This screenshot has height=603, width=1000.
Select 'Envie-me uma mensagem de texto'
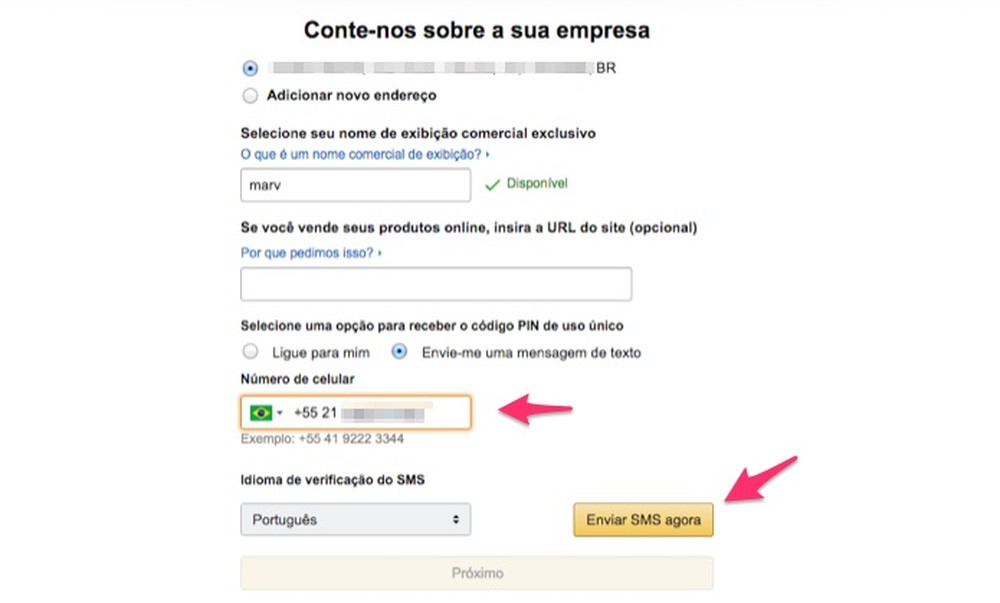coord(401,352)
